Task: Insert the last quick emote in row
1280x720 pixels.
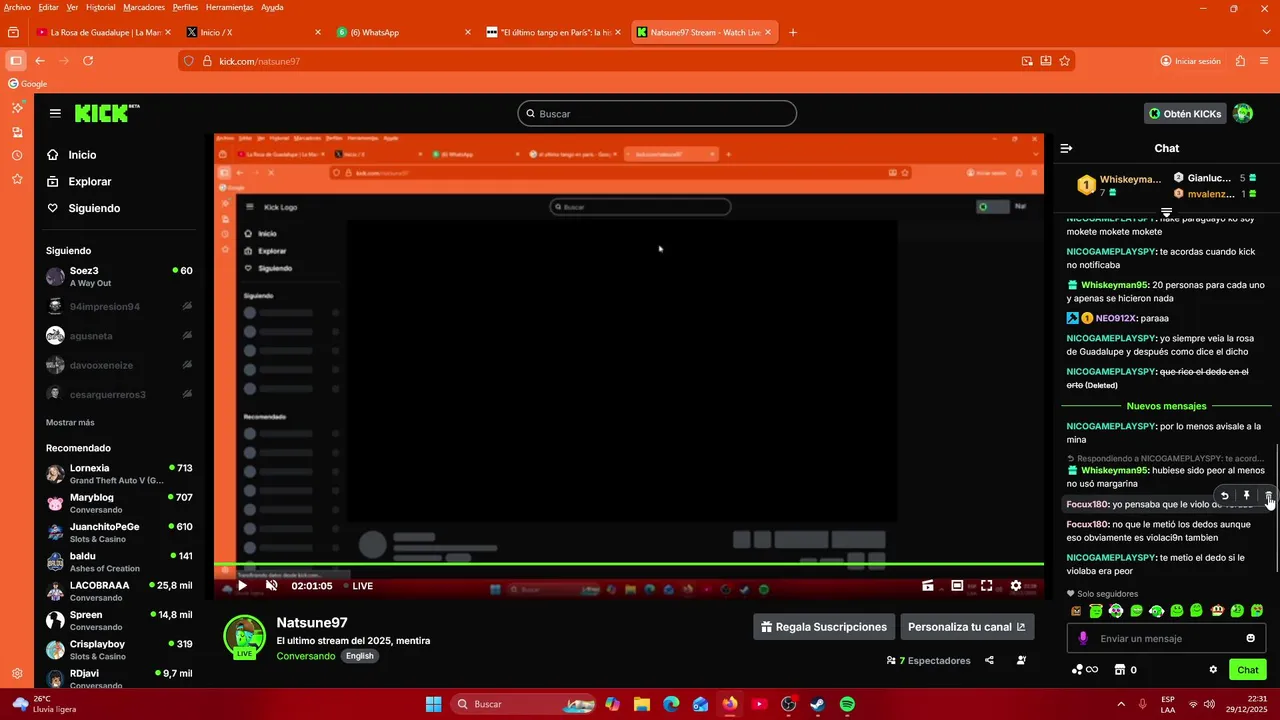Action: 1257,611
